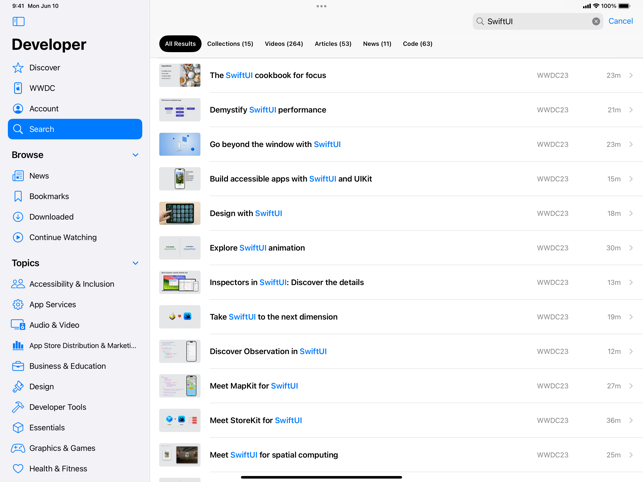Image resolution: width=643 pixels, height=482 pixels.
Task: Click WWDC23 label on Meet StoreKit row
Action: 552,420
